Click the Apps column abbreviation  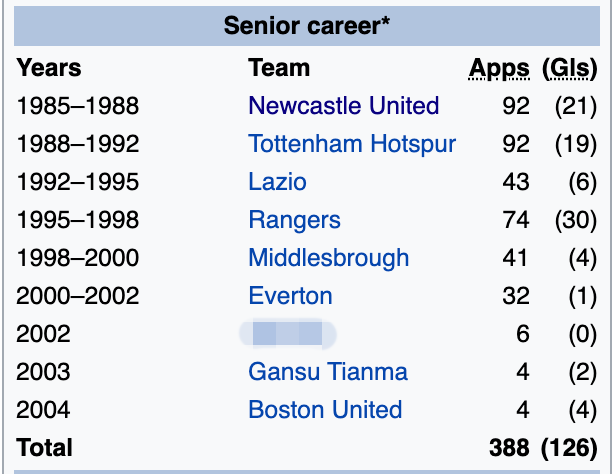[499, 69]
